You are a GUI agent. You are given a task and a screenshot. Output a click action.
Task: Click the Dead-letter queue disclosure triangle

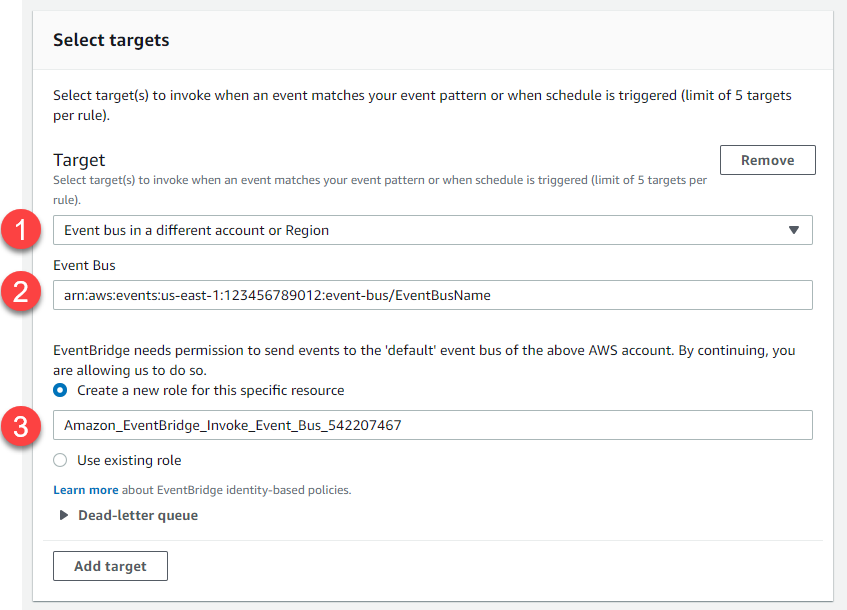64,516
